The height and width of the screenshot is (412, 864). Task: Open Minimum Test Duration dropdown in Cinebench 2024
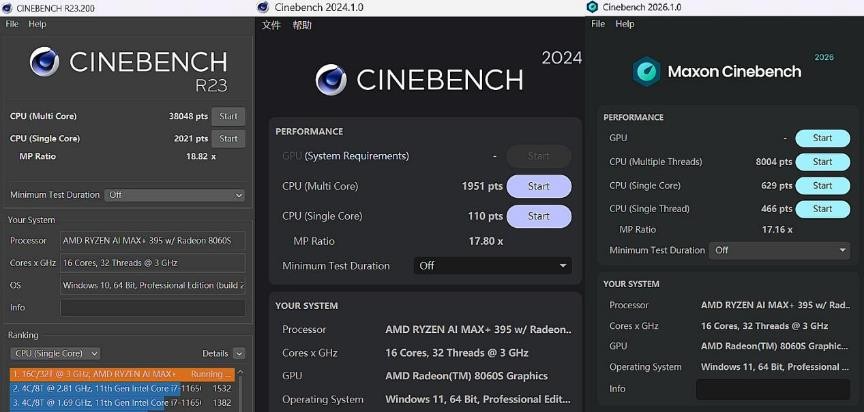[493, 265]
